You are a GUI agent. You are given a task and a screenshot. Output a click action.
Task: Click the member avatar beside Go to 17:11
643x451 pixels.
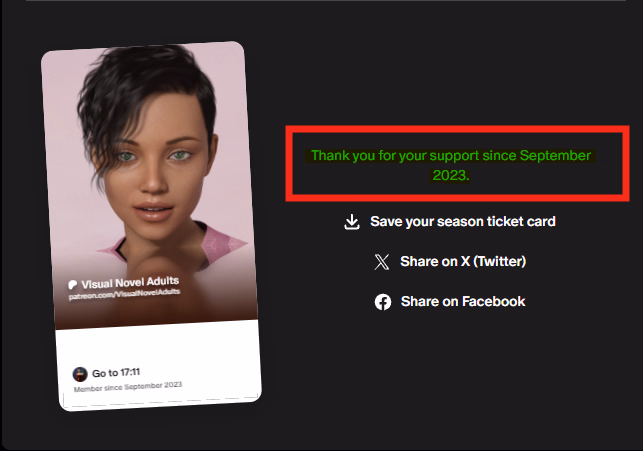click(80, 374)
